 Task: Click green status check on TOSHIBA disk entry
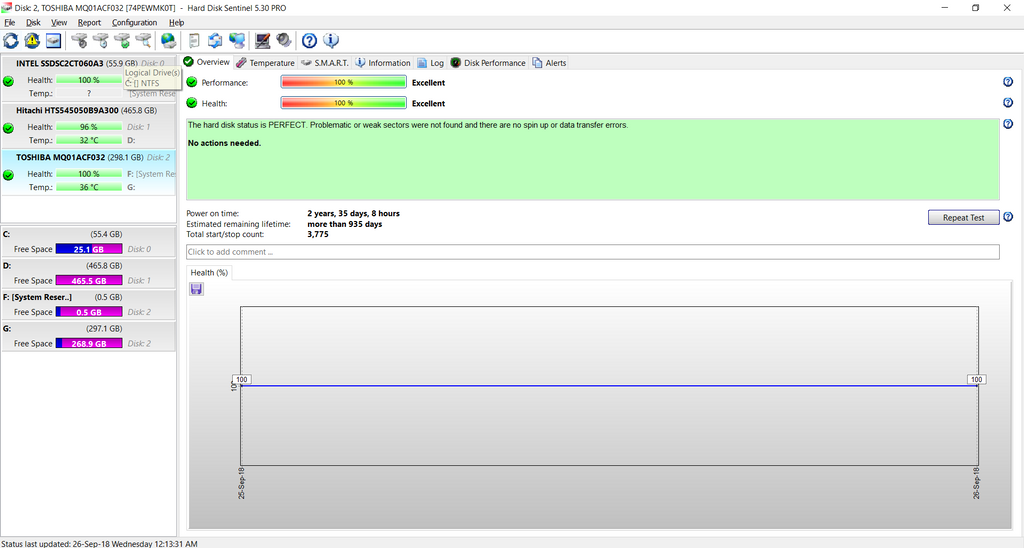coord(8,175)
